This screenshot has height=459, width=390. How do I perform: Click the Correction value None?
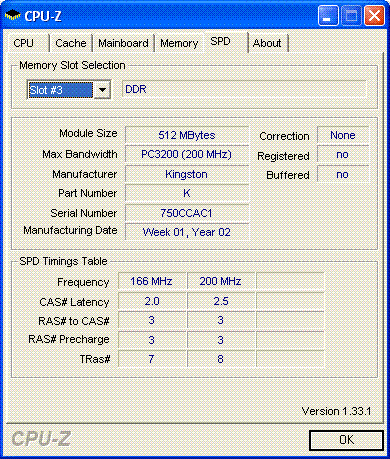(x=343, y=135)
